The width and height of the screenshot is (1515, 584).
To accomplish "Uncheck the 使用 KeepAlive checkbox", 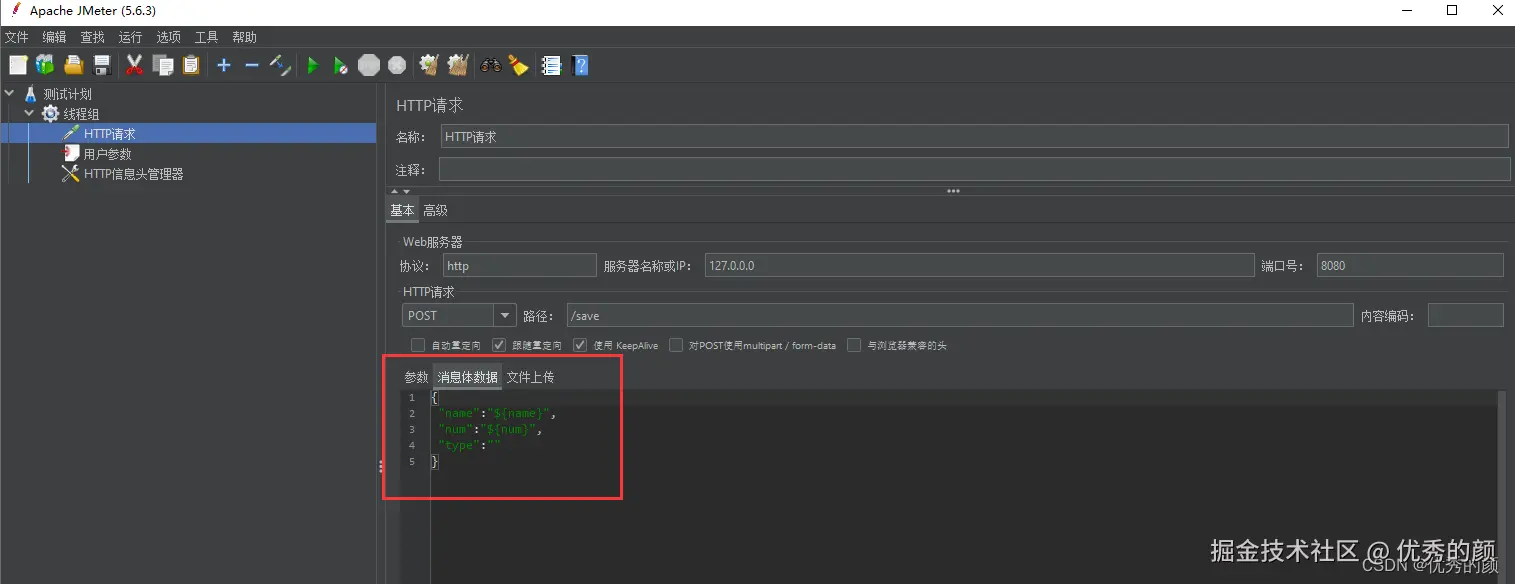I will point(580,345).
